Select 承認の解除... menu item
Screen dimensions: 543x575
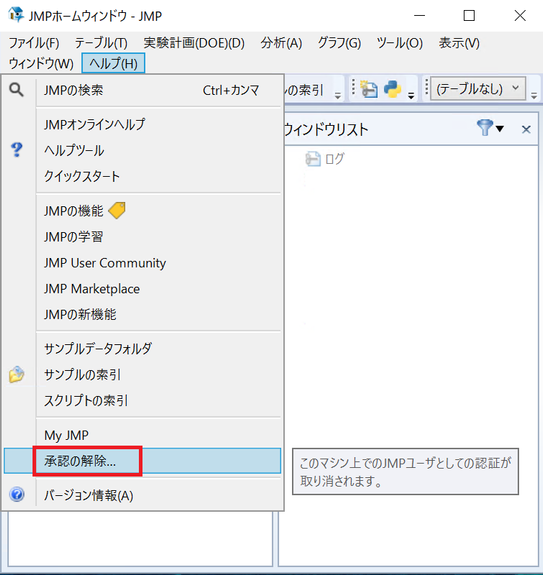coord(142,461)
